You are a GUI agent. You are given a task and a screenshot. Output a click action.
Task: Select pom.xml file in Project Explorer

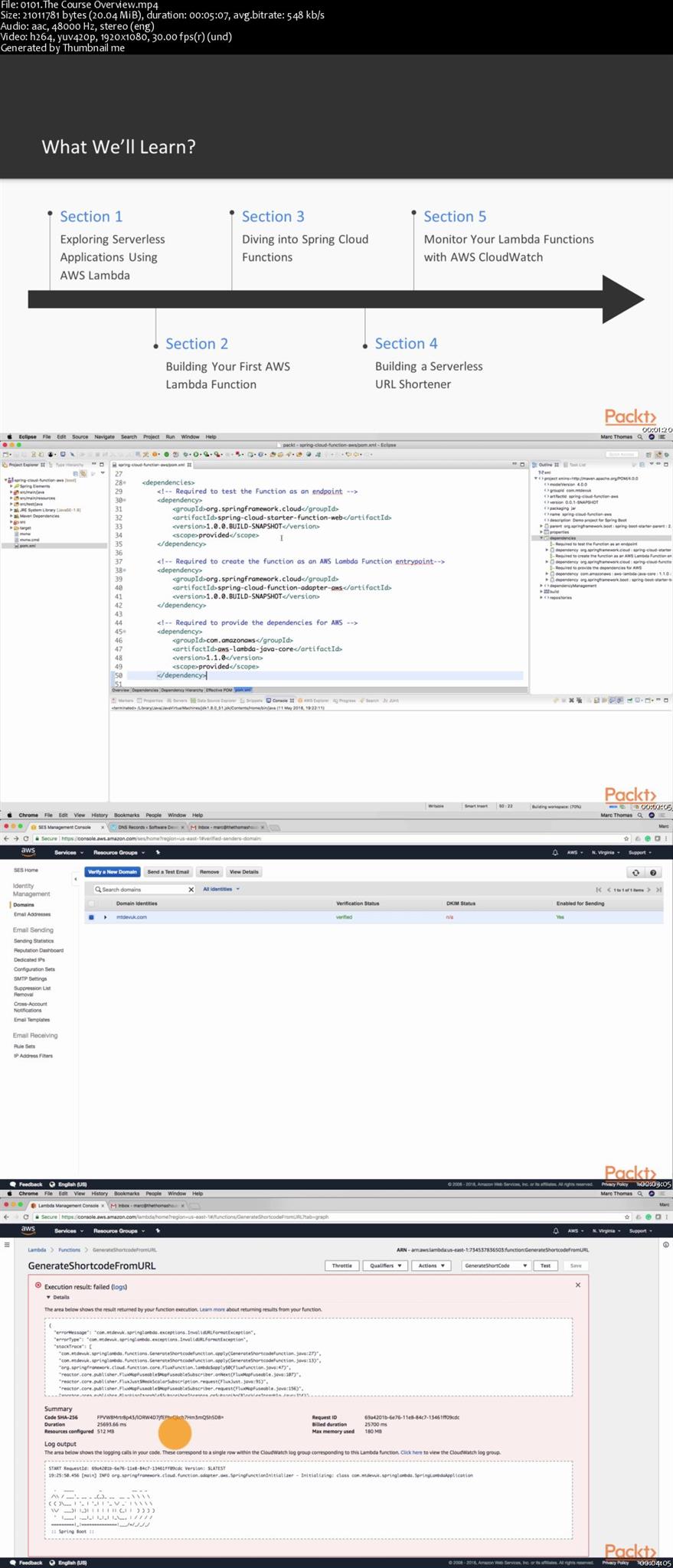28,546
